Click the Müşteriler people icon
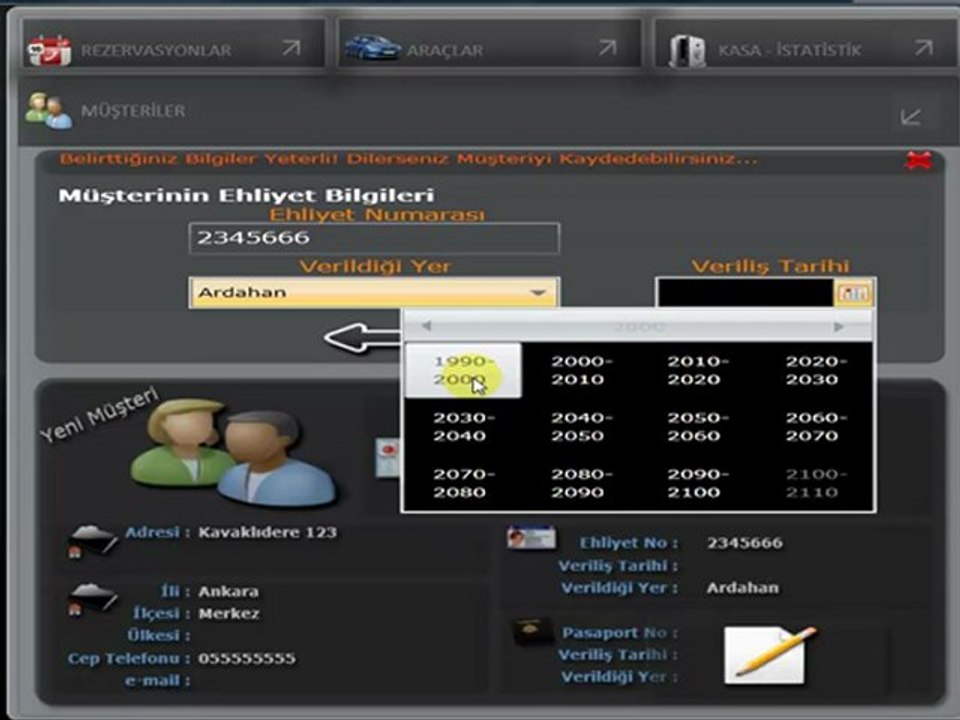Viewport: 960px width, 720px height. pyautogui.click(x=48, y=111)
